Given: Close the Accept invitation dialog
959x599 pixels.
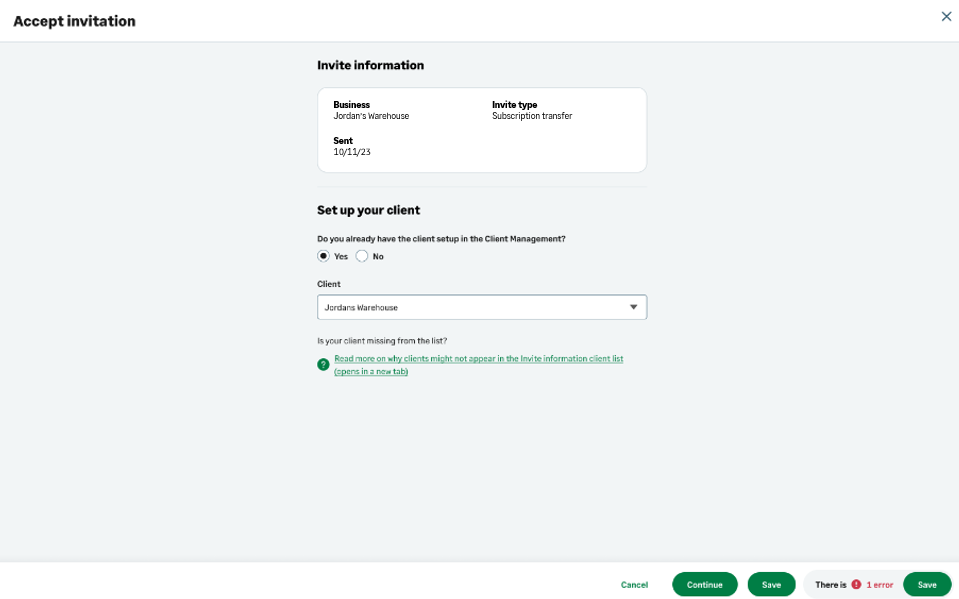Looking at the screenshot, I should (946, 16).
